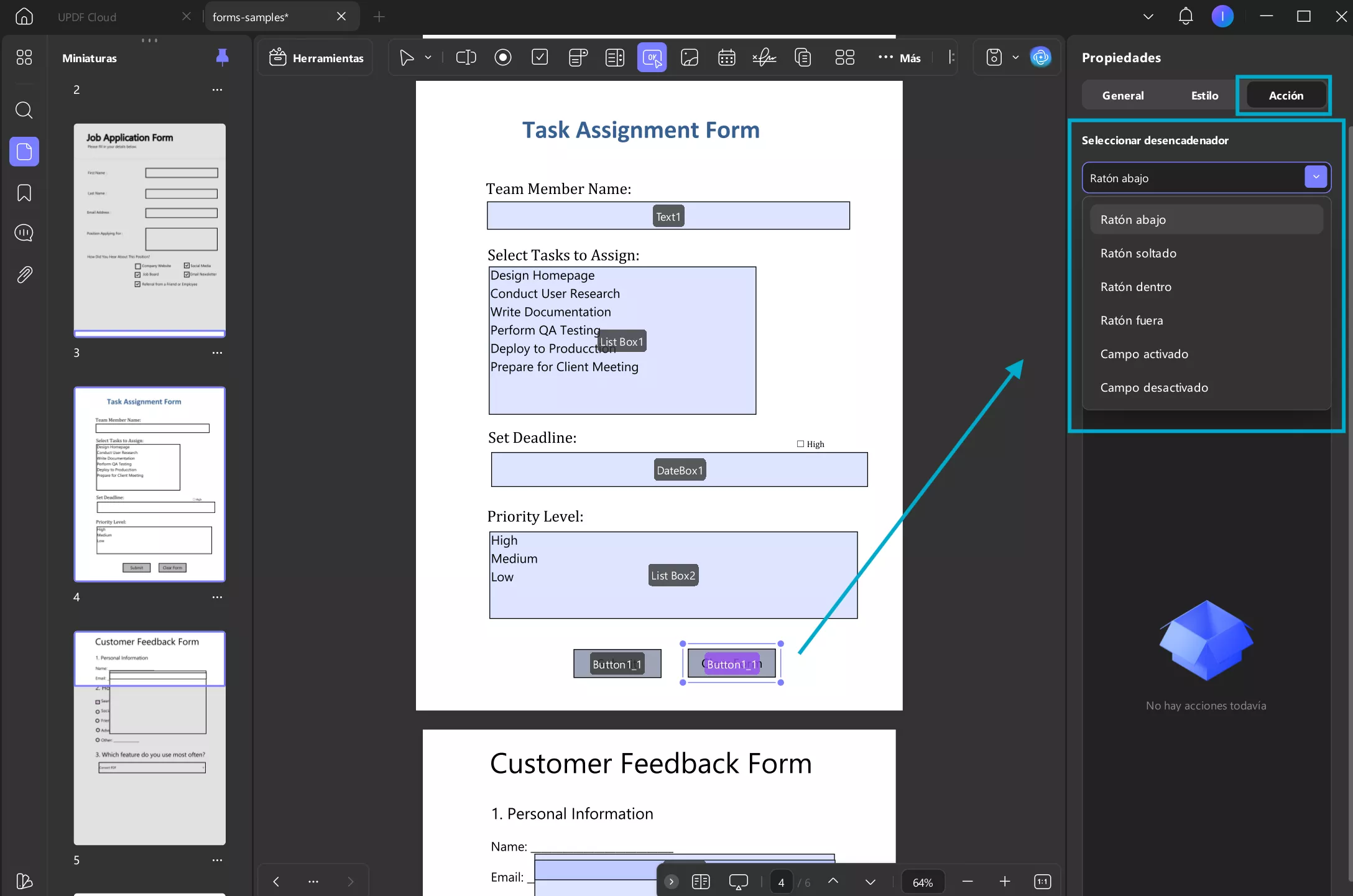This screenshot has width=1353, height=896.
Task: Open the page 4 Customer Feedback thumbnail
Action: pos(149,737)
